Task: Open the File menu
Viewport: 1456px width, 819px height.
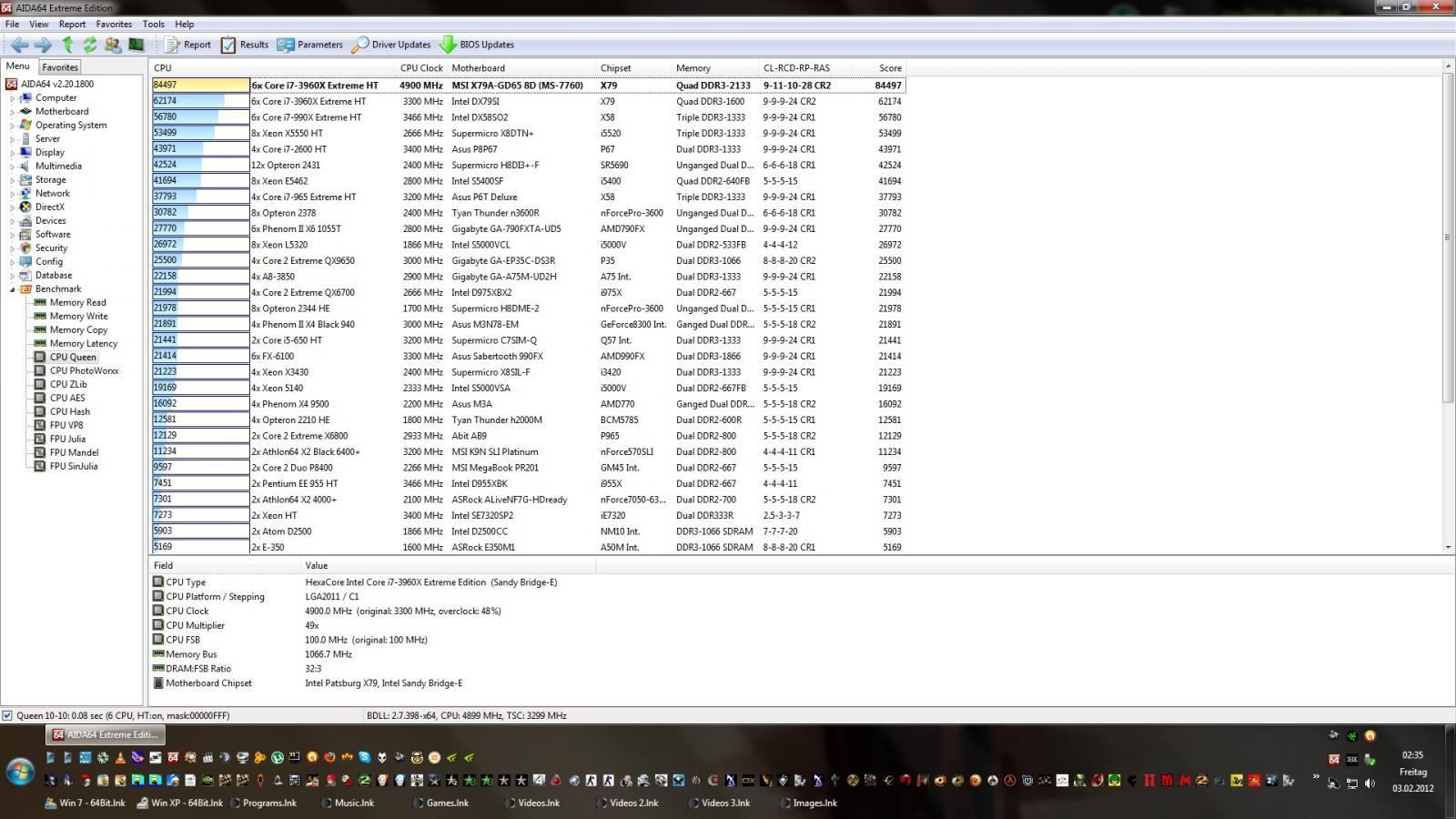Action: pos(12,24)
